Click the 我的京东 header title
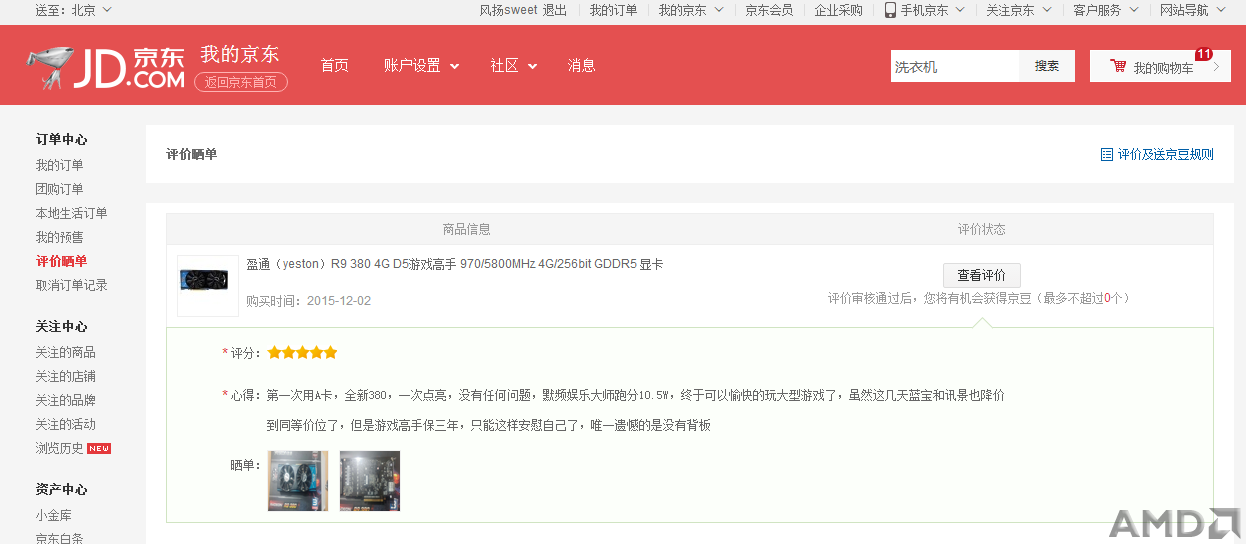 240,54
